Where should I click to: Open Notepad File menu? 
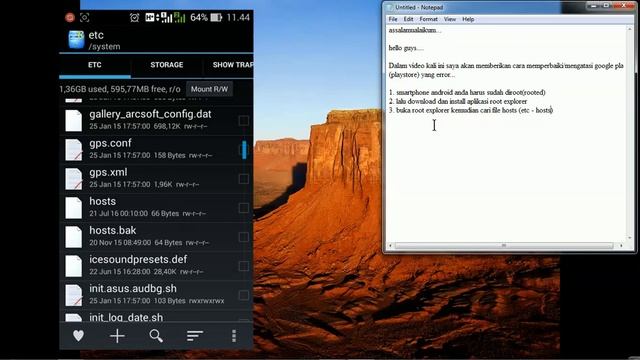click(393, 19)
